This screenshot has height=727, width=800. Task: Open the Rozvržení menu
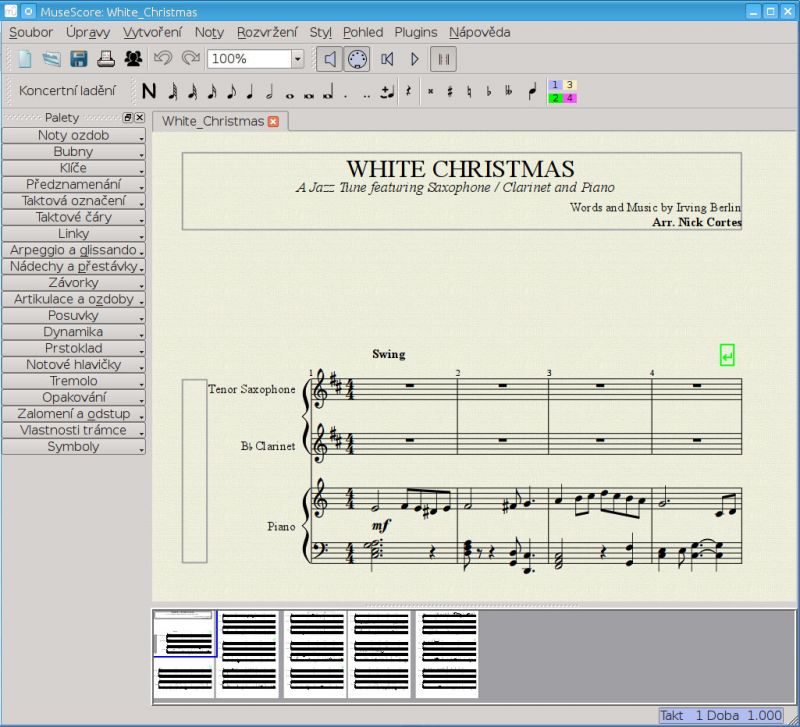pyautogui.click(x=267, y=32)
